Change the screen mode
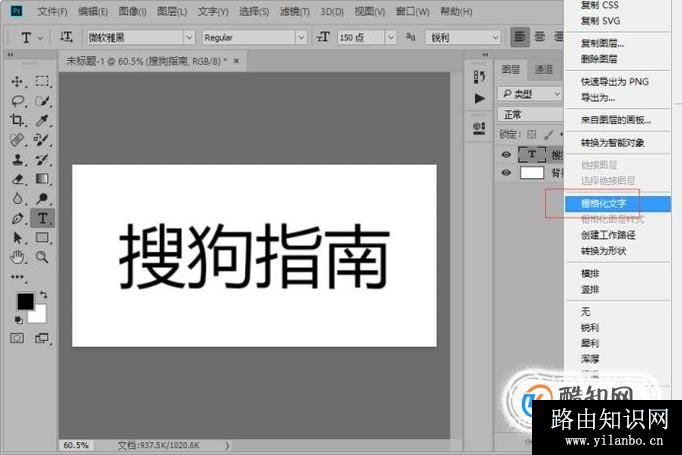The height and width of the screenshot is (455, 682). (42, 338)
